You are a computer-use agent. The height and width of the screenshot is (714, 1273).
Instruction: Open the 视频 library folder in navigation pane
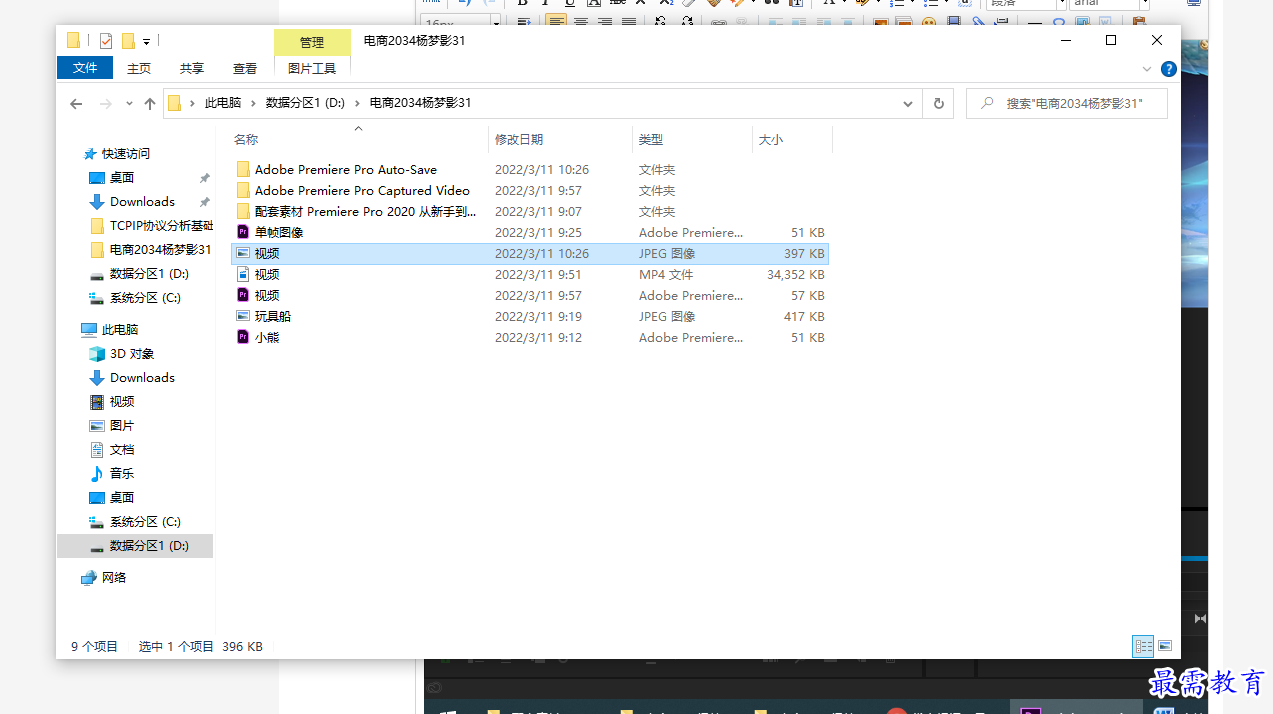pos(122,402)
